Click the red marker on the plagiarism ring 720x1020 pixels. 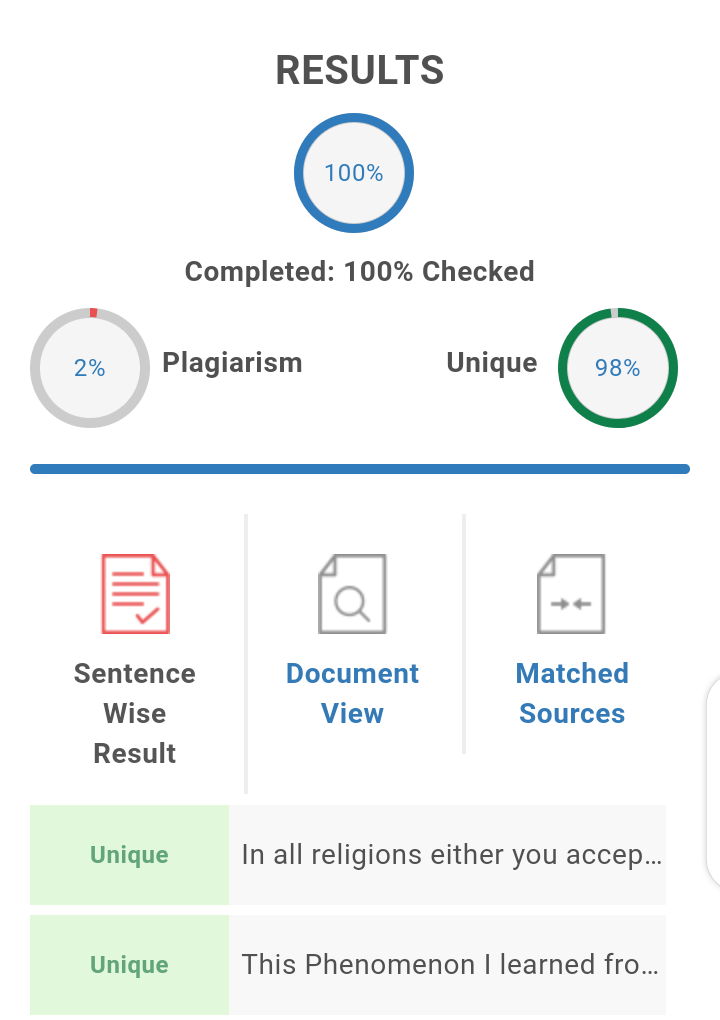pyautogui.click(x=93, y=313)
